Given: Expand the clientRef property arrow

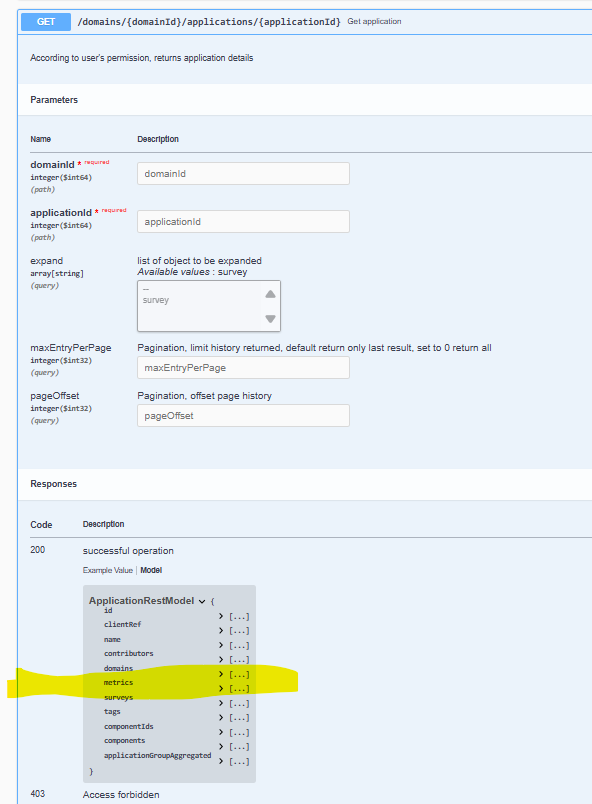Looking at the screenshot, I should coord(221,630).
